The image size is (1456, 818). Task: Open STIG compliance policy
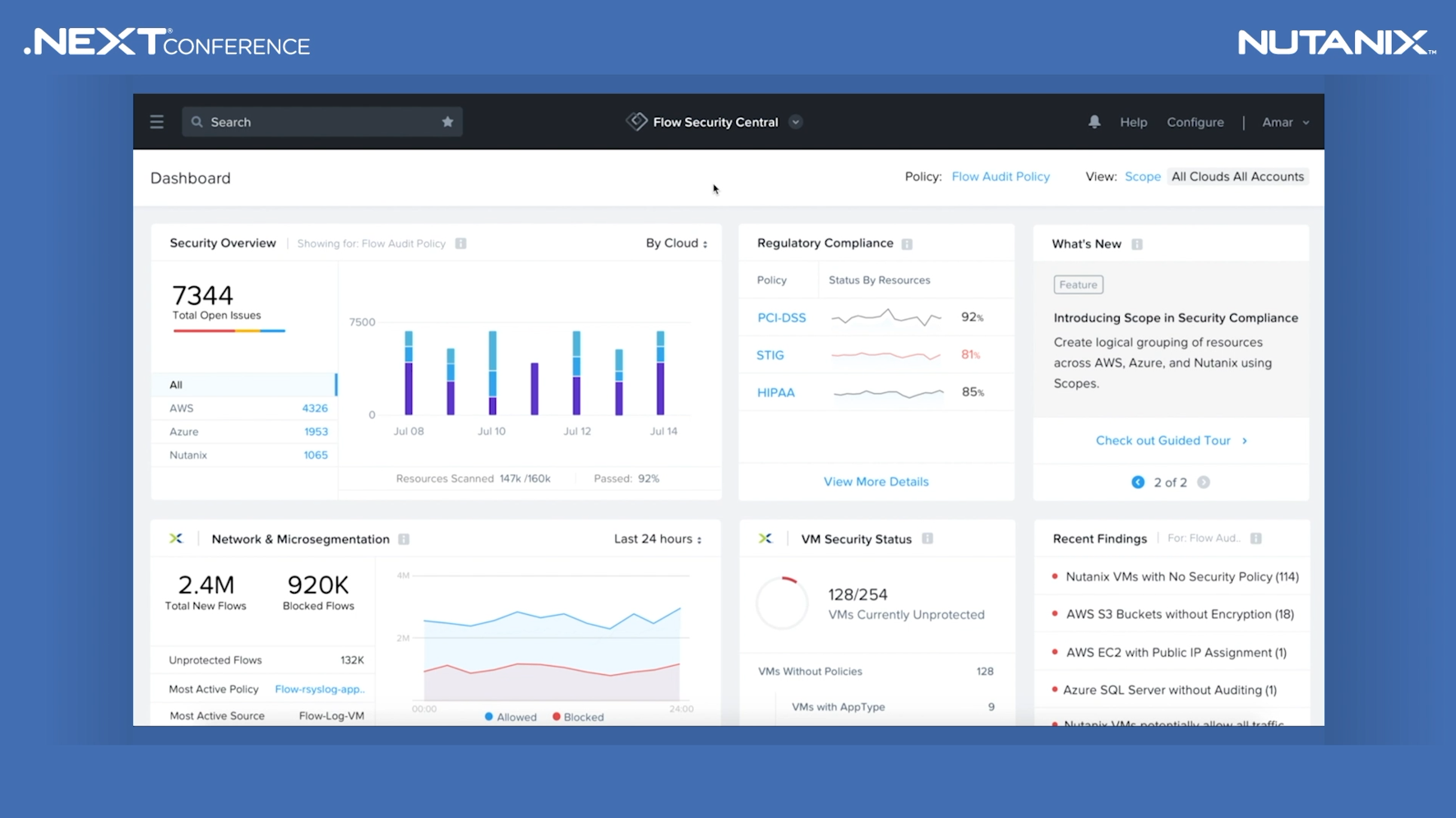(x=770, y=355)
